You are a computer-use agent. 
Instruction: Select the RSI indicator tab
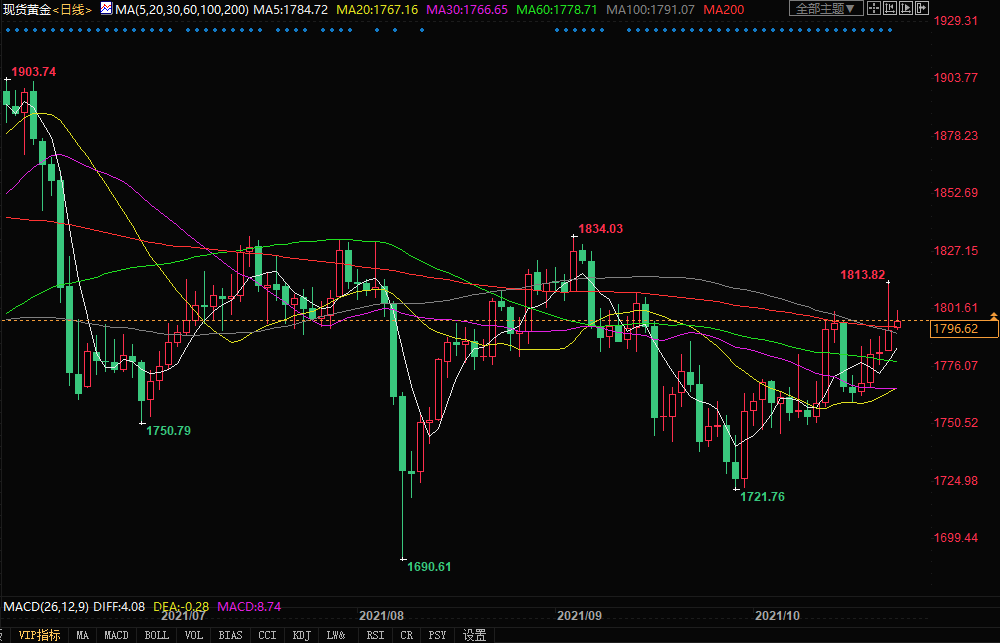(375, 635)
